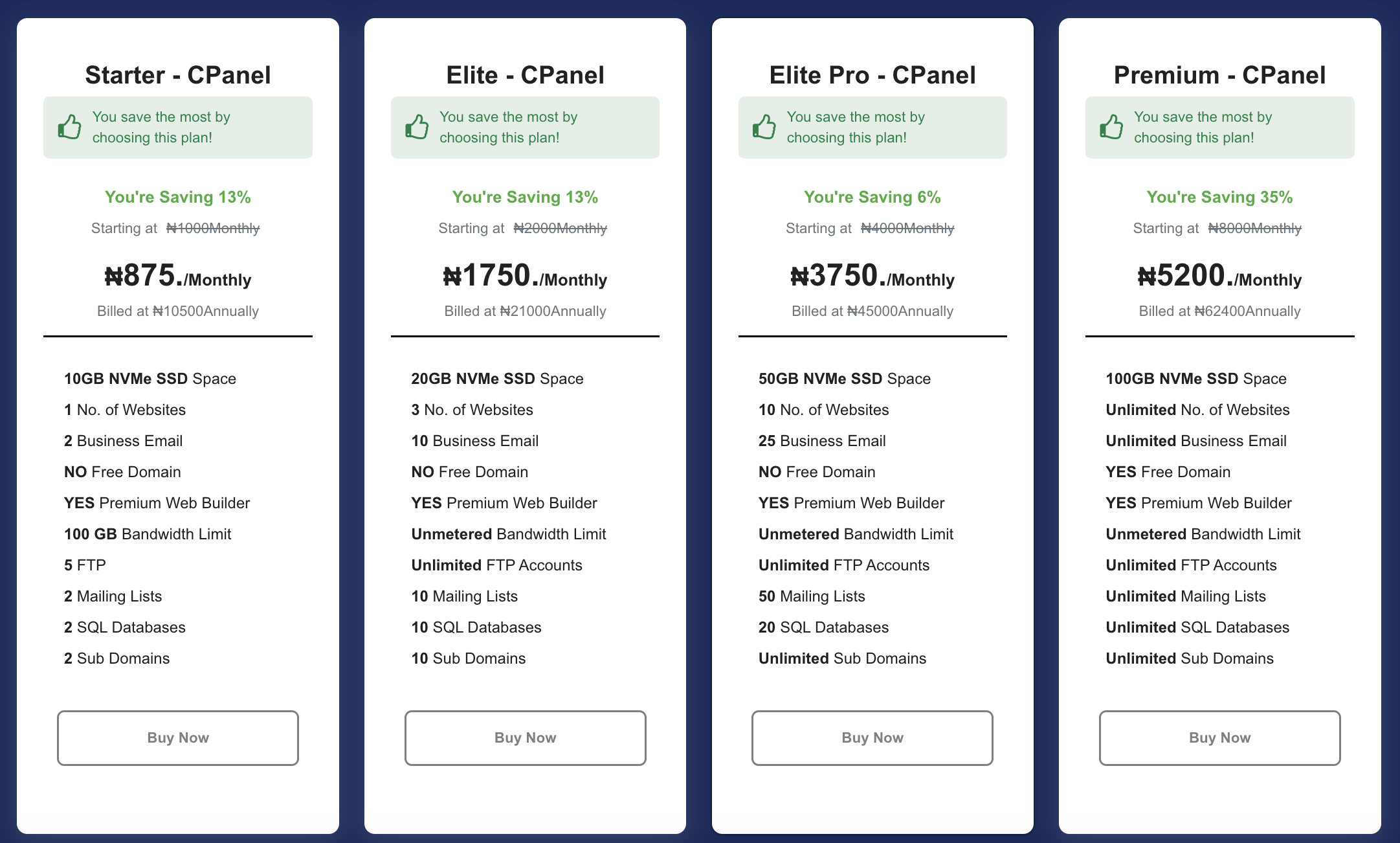Viewport: 1400px width, 843px height.
Task: Click the You're Saving 6% text
Action: (872, 197)
